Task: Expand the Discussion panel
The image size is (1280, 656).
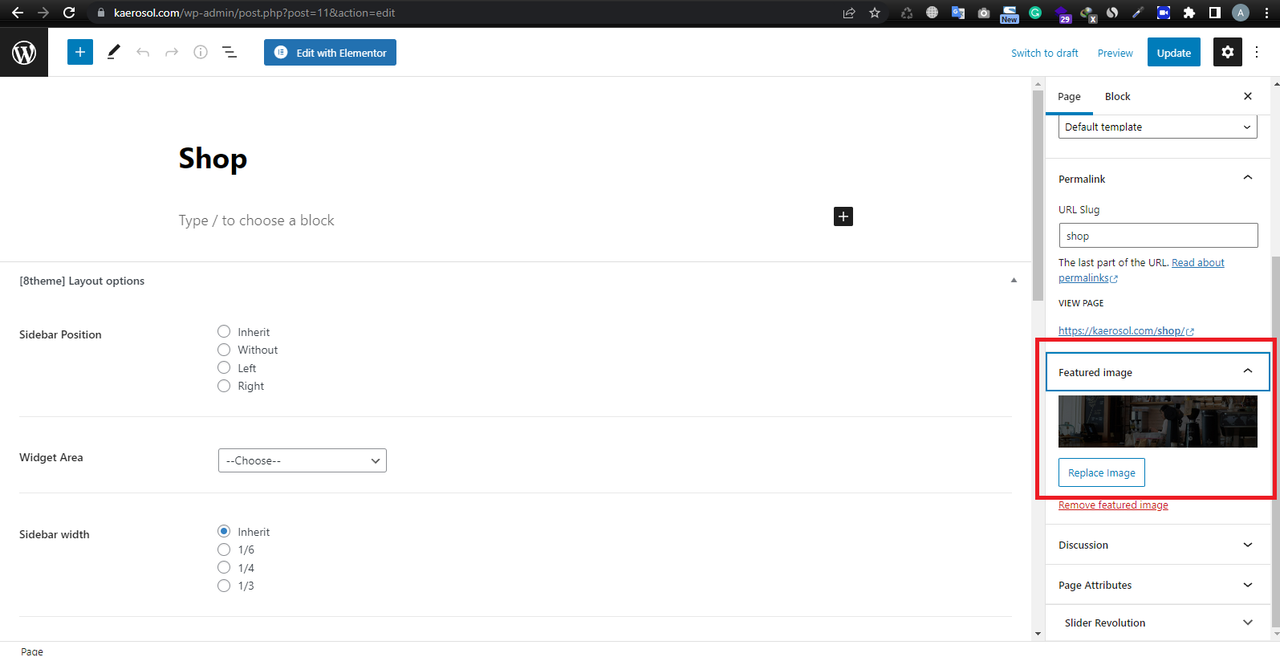Action: pos(1158,545)
